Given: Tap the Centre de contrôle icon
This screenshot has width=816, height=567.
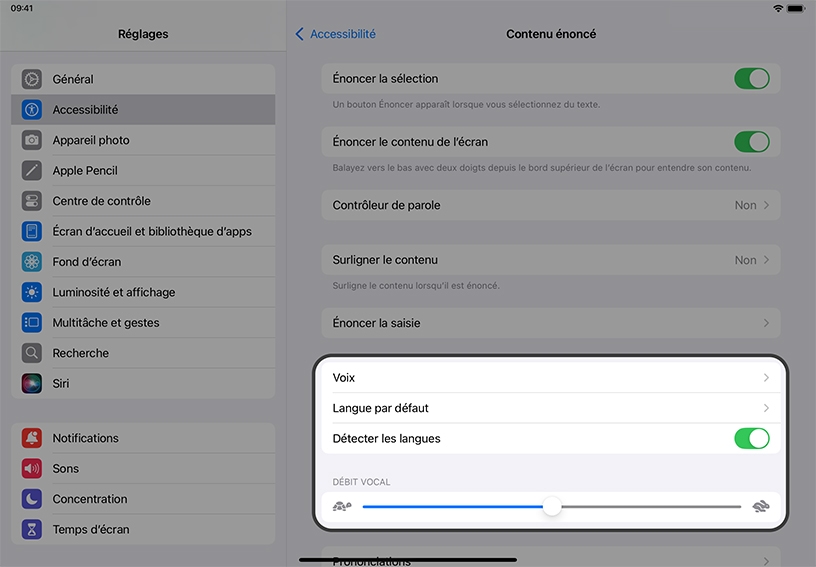Looking at the screenshot, I should coord(32,201).
